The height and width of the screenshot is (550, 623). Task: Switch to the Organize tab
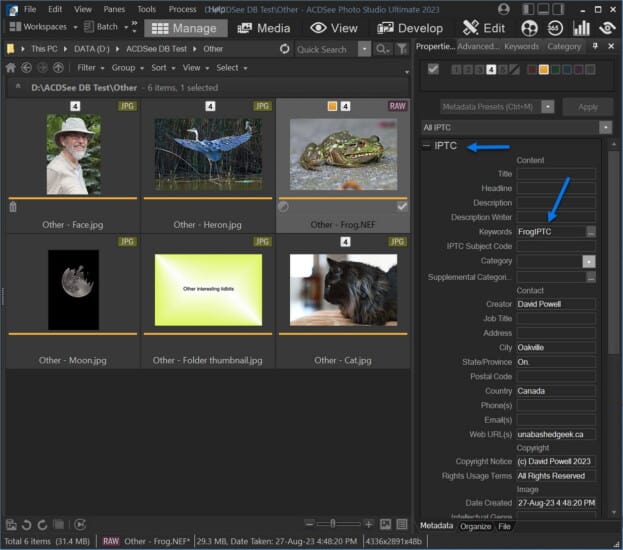pos(475,526)
